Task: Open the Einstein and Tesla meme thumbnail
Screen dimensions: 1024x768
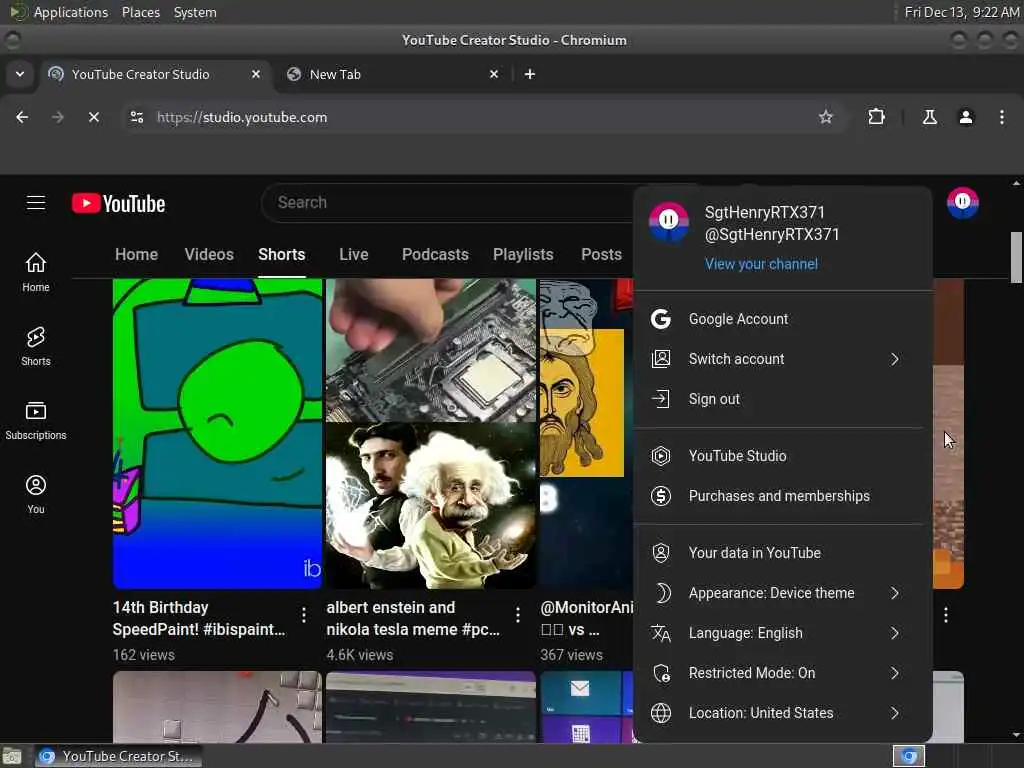Action: point(431,434)
